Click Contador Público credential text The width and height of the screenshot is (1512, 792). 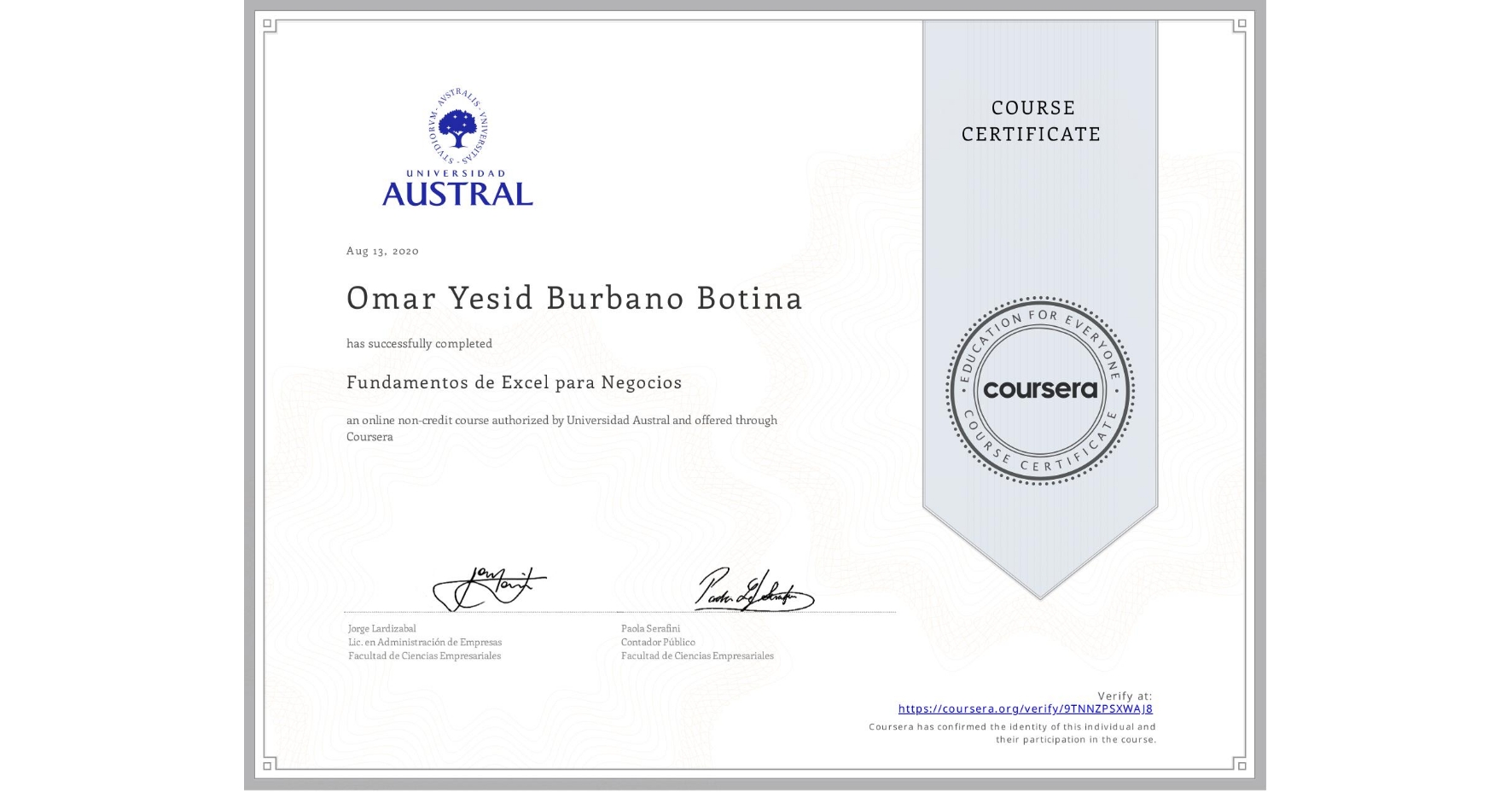pyautogui.click(x=657, y=641)
